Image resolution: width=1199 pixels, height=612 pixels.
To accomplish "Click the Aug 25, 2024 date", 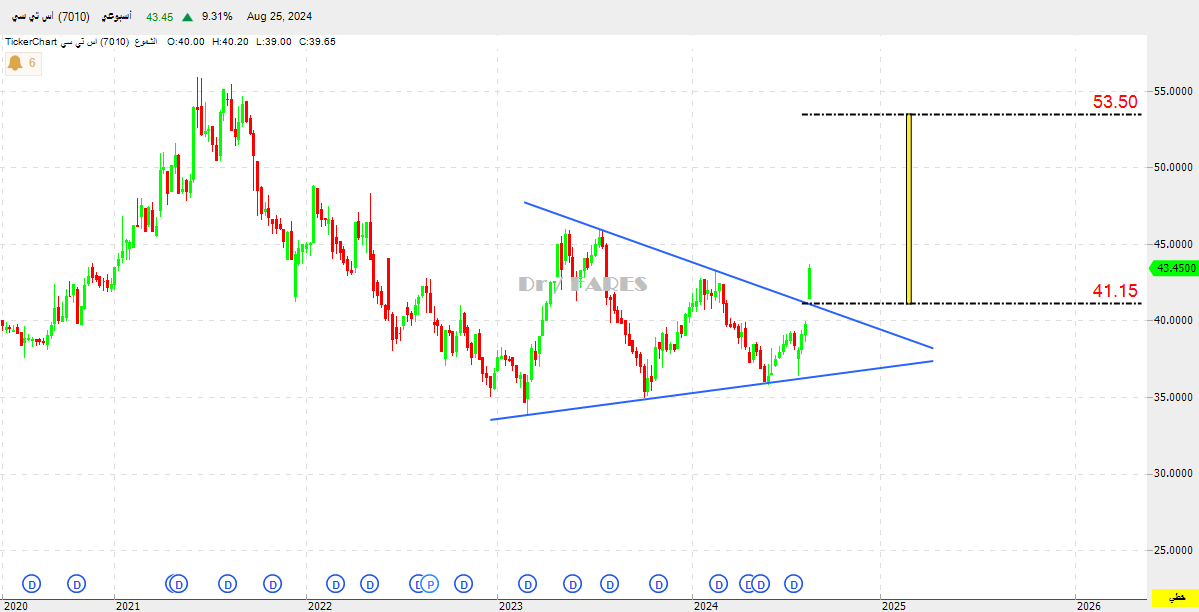I will point(279,17).
